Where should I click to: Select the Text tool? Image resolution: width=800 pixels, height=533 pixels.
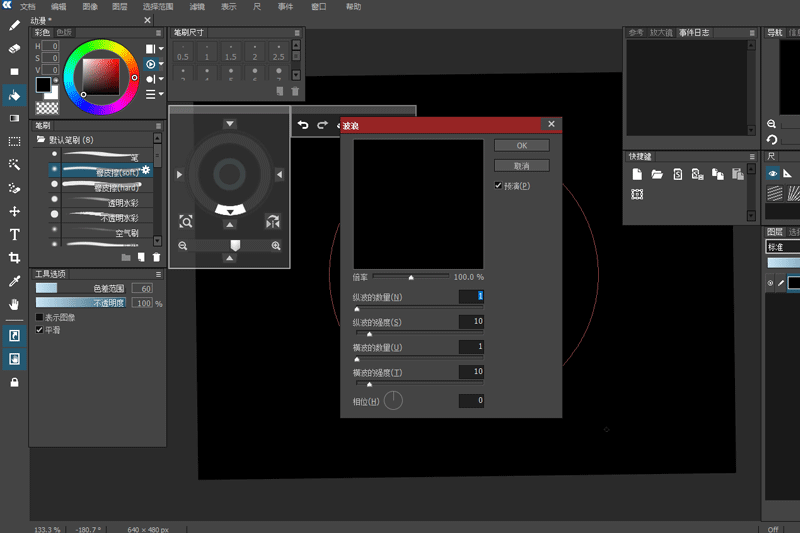[14, 235]
